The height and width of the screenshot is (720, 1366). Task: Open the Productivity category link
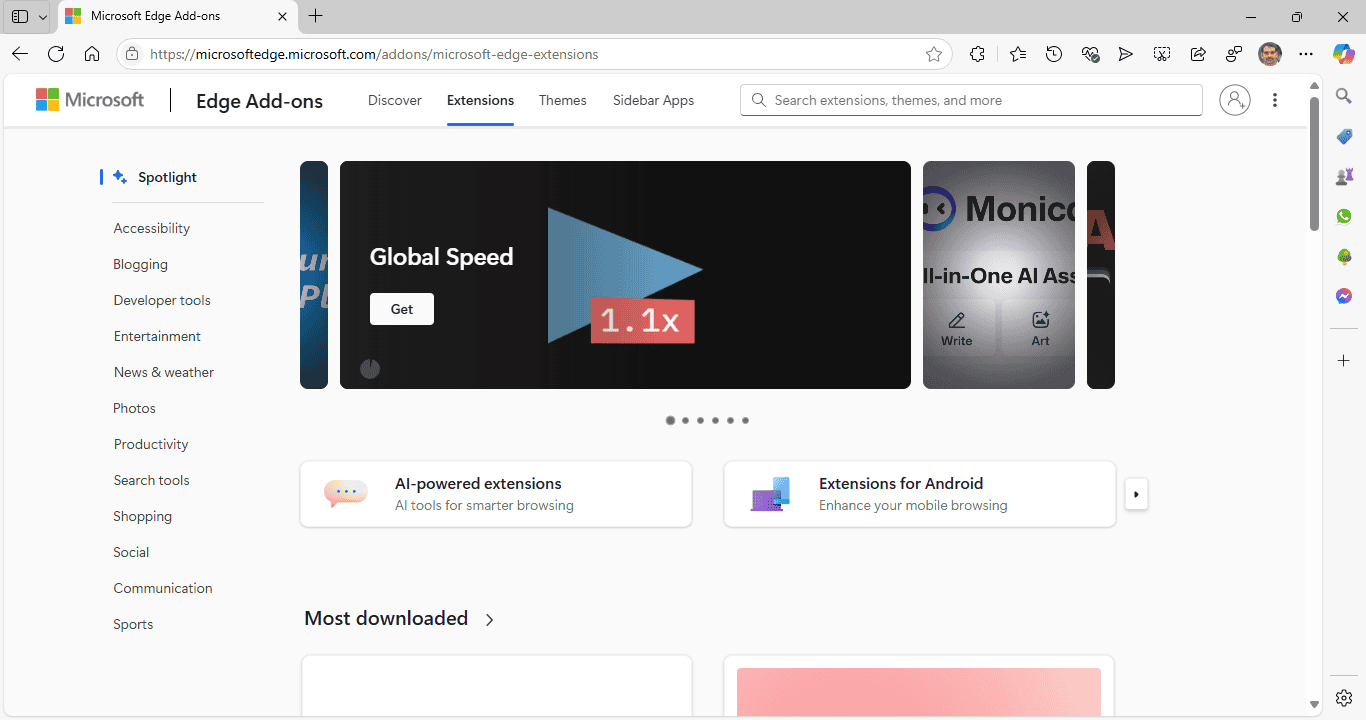[x=151, y=444]
